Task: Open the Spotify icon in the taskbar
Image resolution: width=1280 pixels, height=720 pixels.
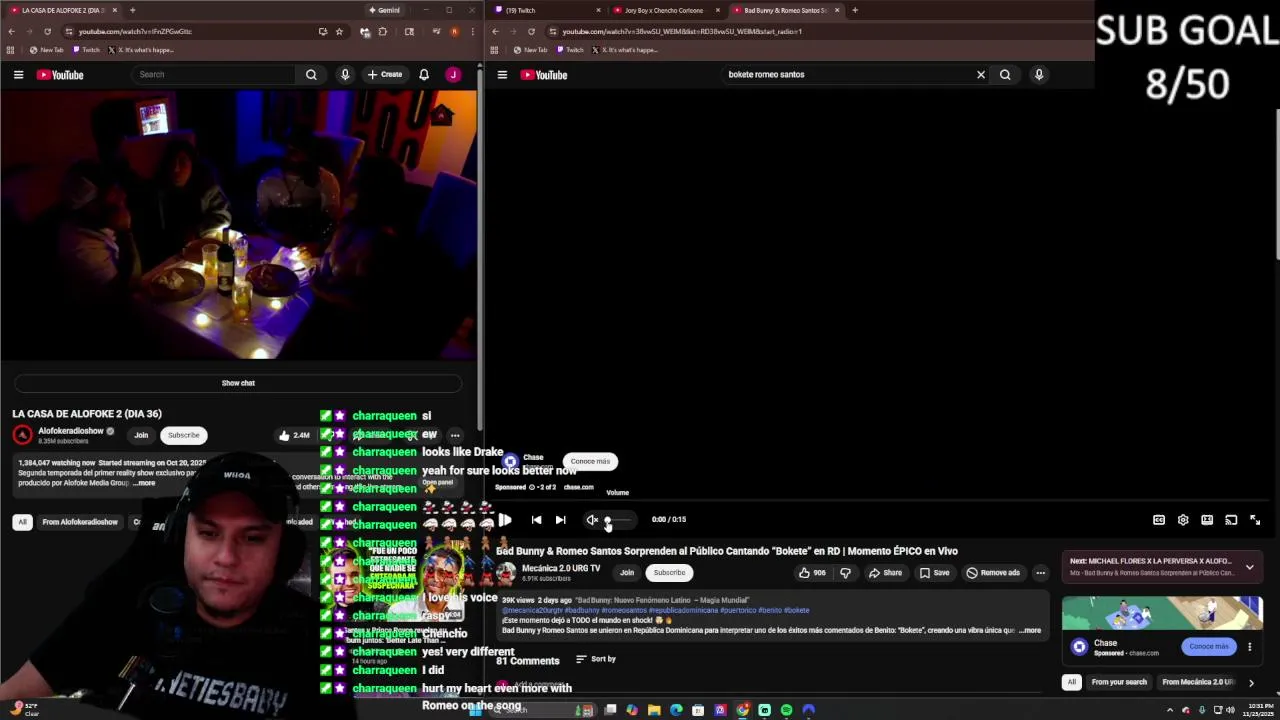Action: [x=787, y=710]
